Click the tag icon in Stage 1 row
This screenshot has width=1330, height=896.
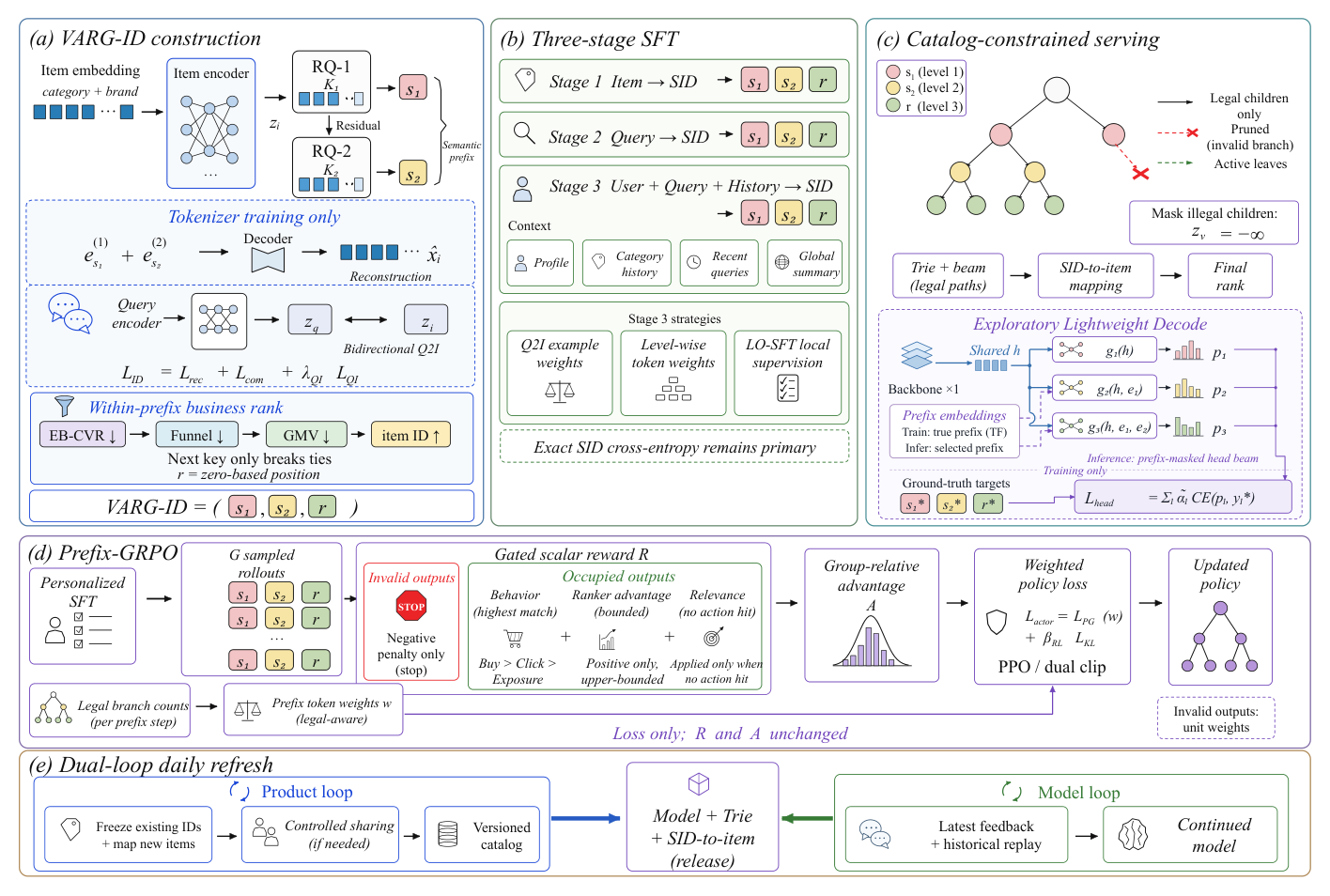[x=524, y=80]
